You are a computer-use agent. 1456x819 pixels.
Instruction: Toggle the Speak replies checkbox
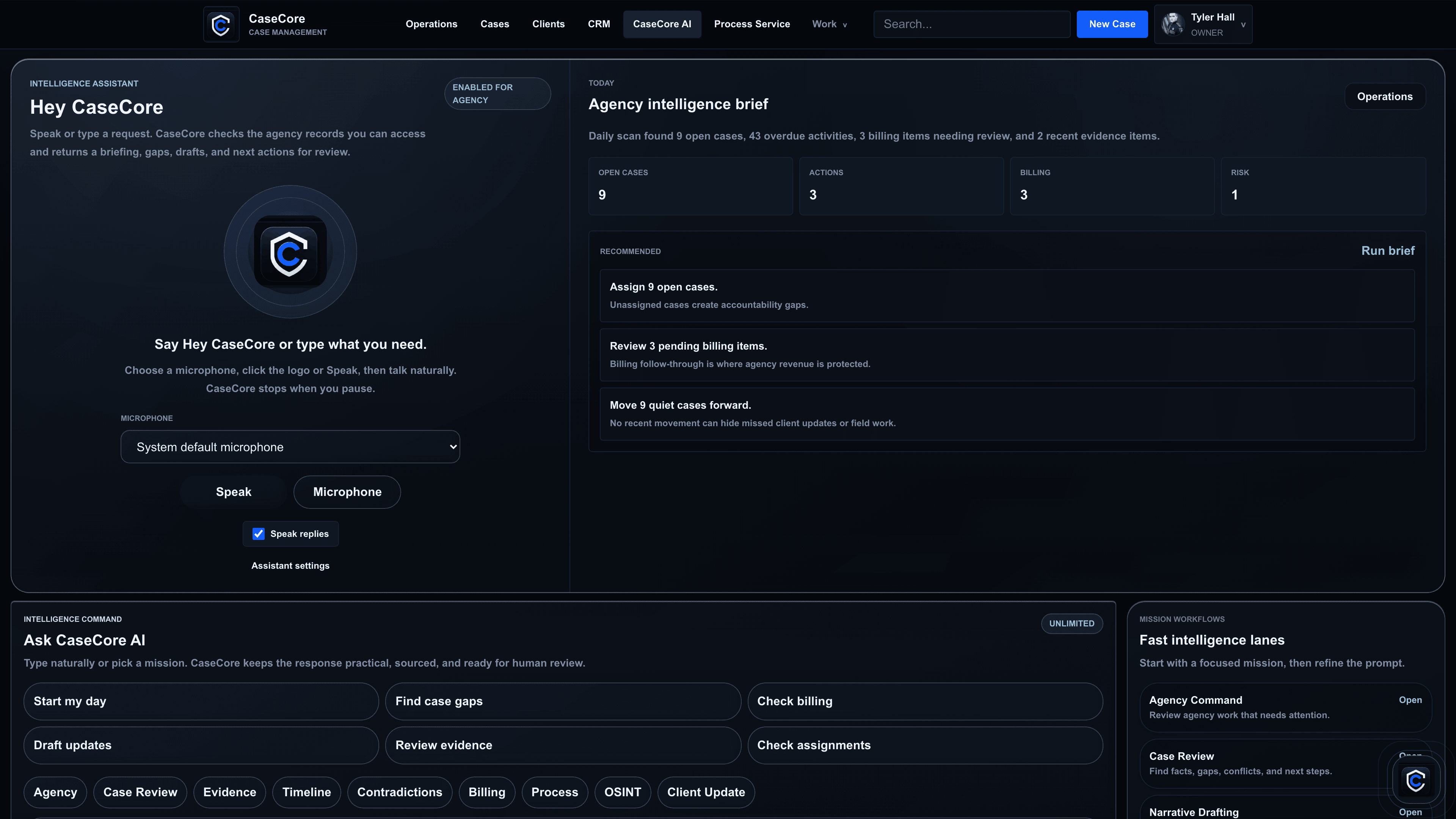[x=258, y=533]
